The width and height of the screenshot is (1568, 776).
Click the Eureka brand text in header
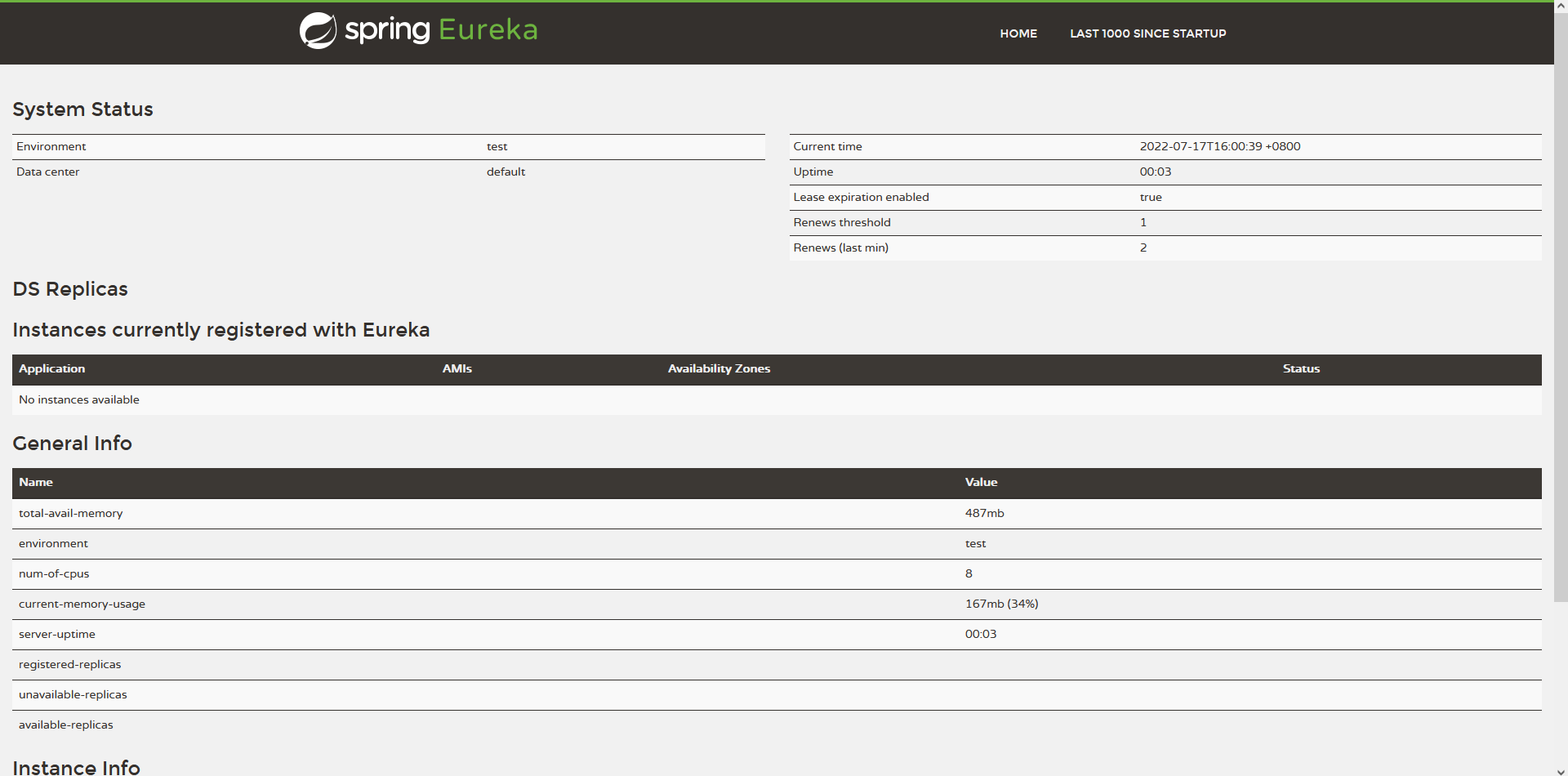click(488, 30)
